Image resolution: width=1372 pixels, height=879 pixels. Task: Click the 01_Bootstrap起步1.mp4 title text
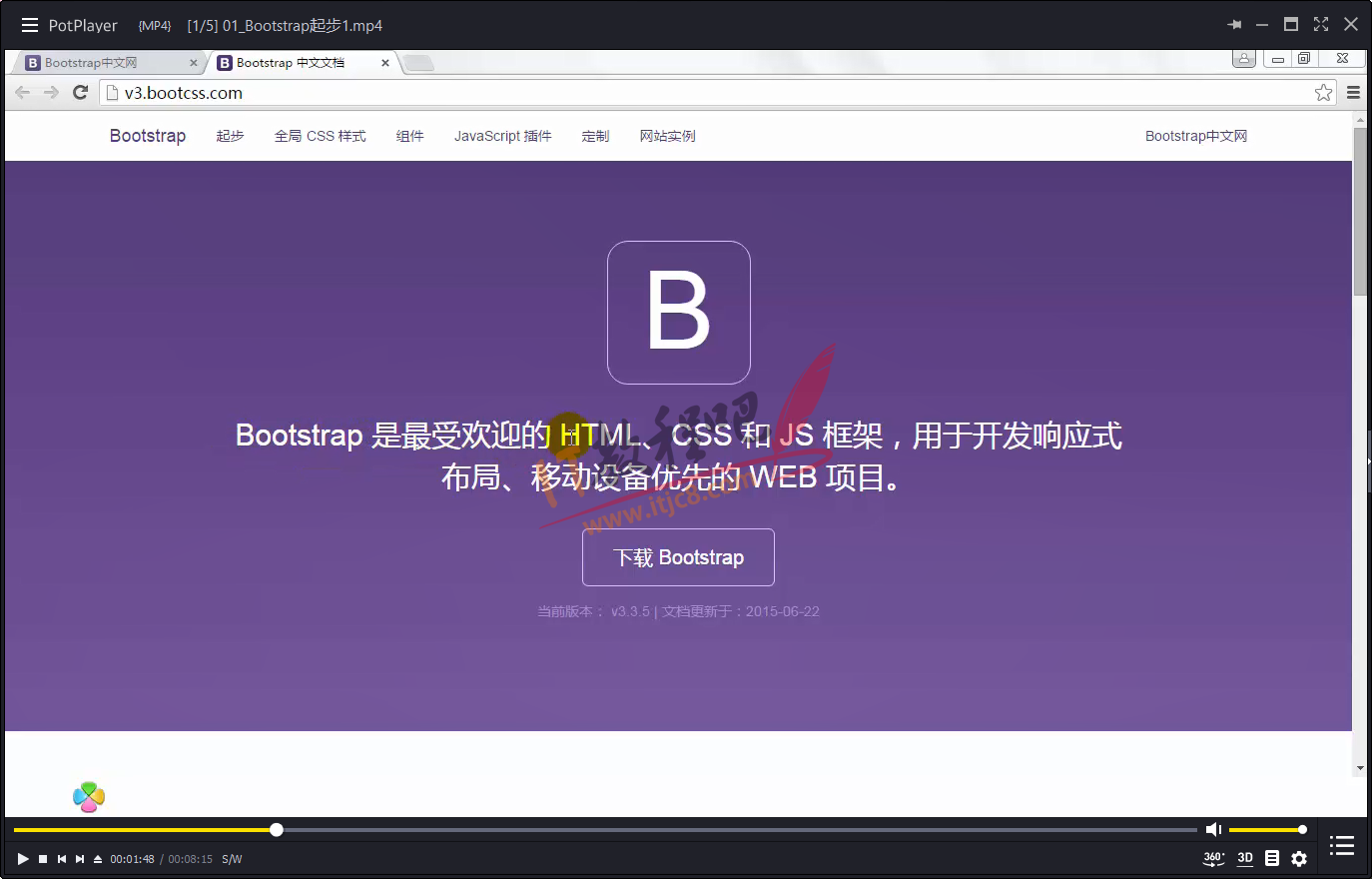303,25
